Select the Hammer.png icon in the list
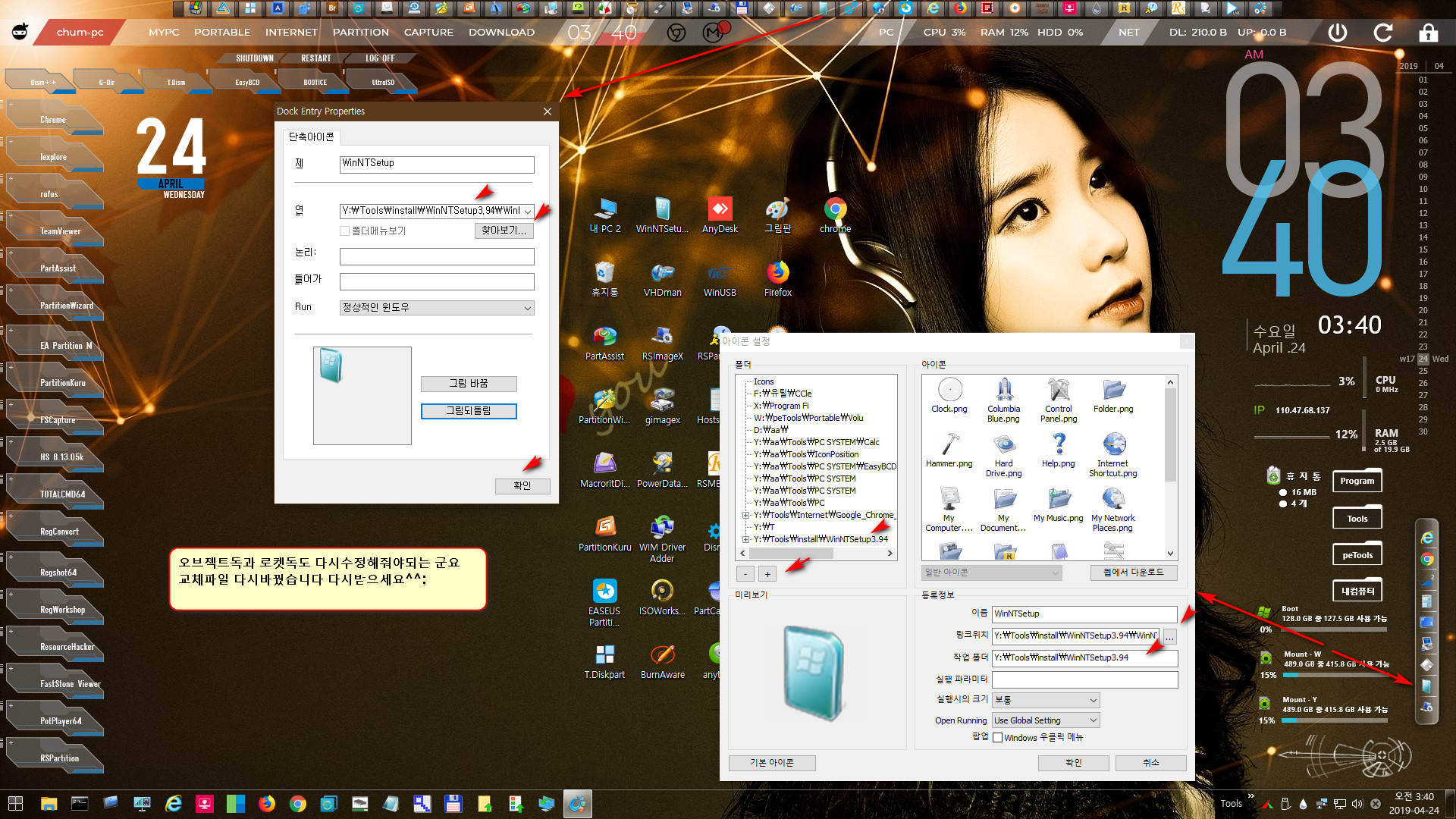The image size is (1456, 819). 949,450
